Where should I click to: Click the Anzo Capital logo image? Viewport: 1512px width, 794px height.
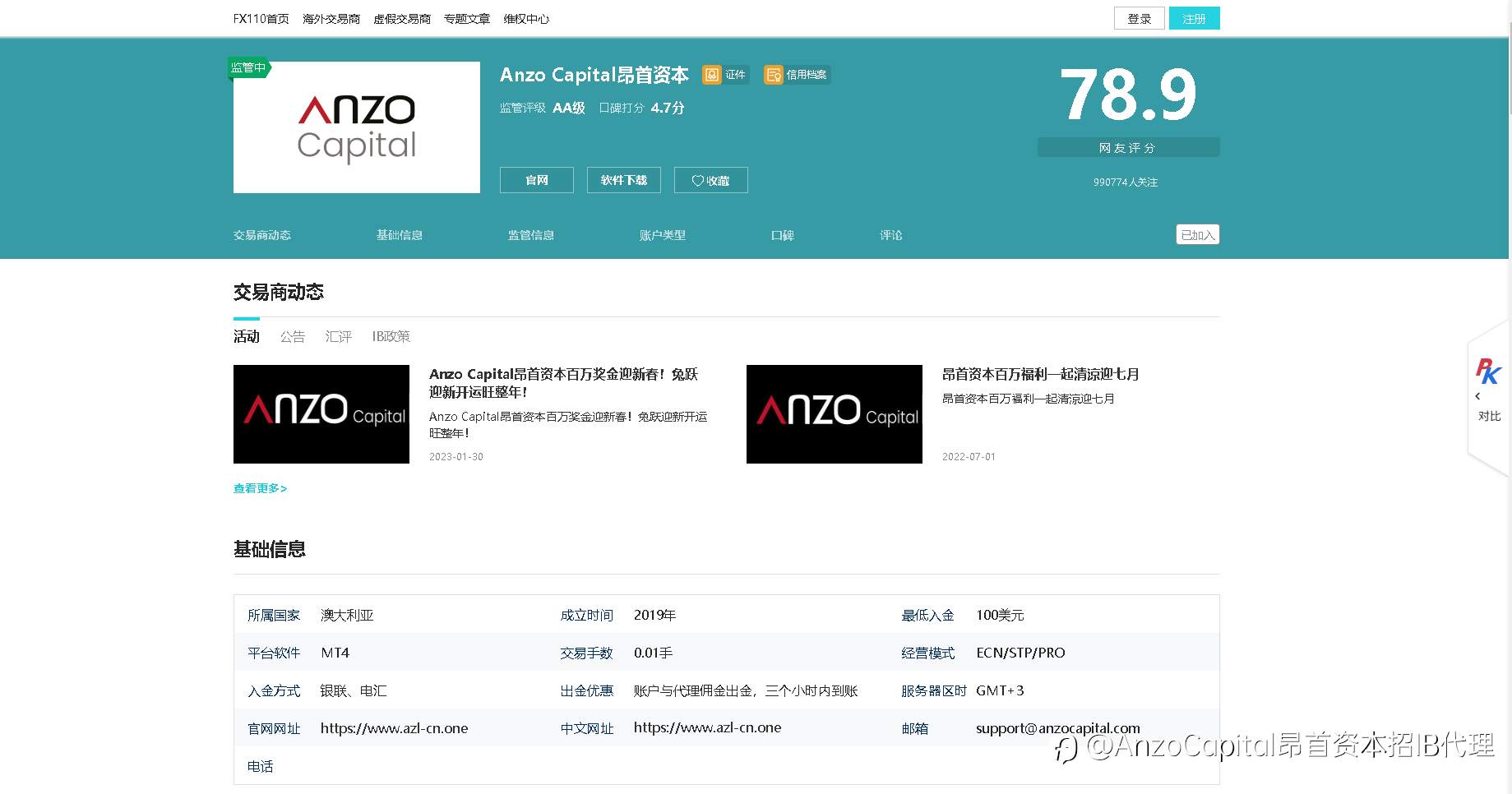pyautogui.click(x=357, y=127)
